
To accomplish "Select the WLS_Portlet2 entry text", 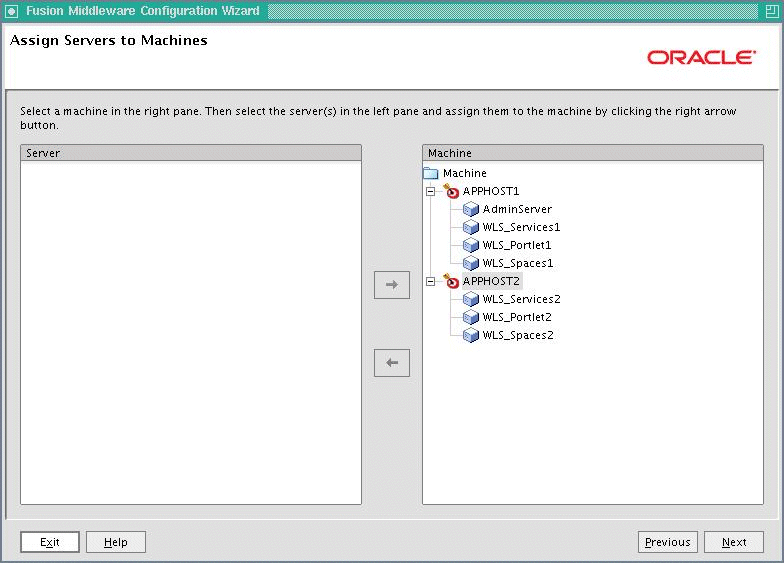I will [x=516, y=318].
